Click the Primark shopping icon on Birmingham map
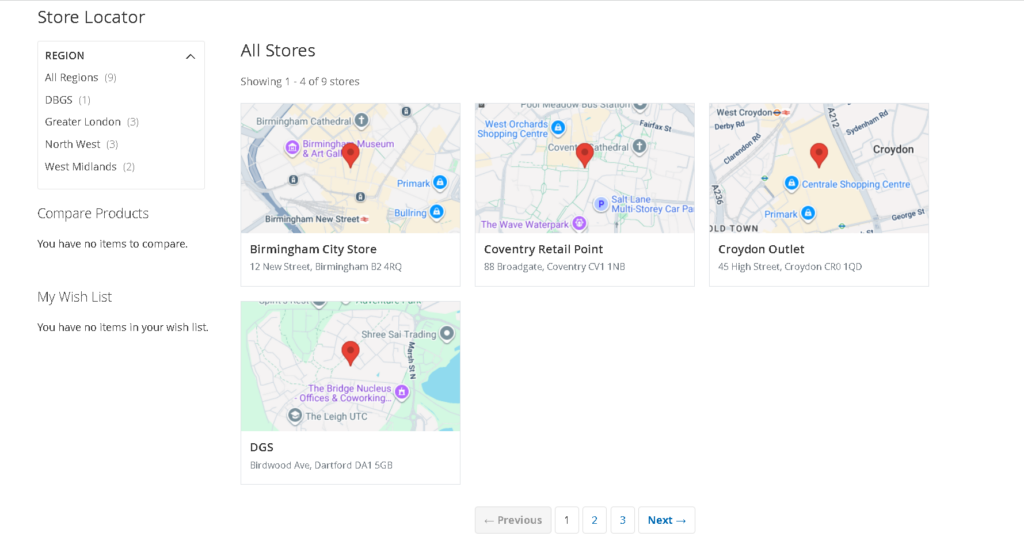 point(439,183)
